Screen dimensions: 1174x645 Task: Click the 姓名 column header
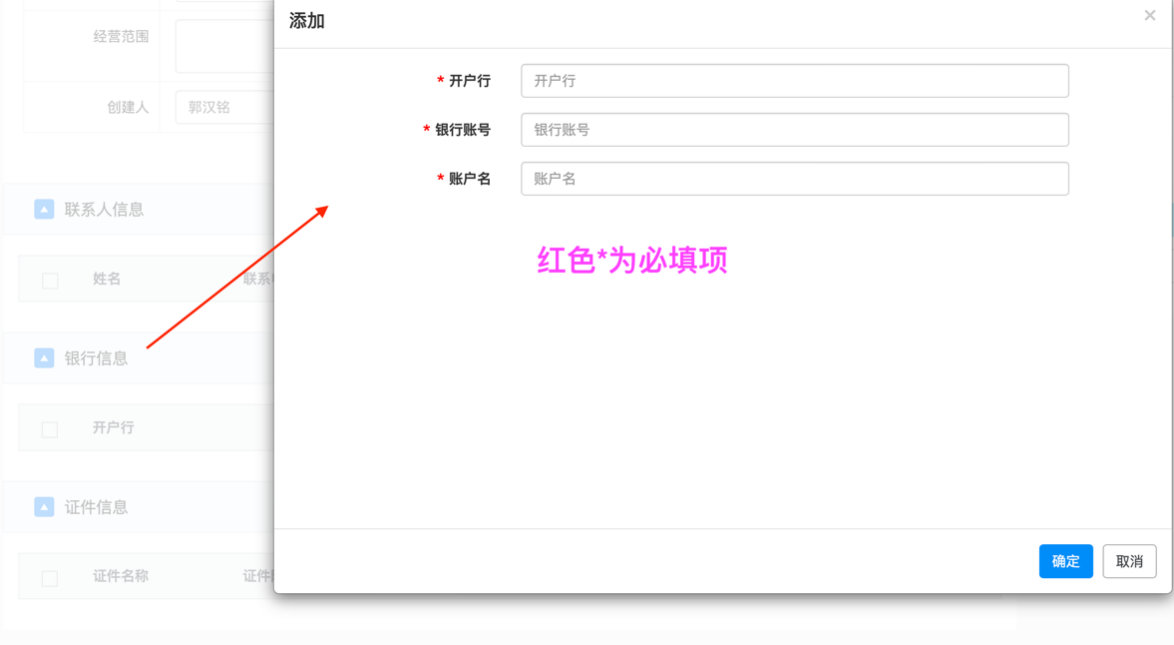[107, 279]
